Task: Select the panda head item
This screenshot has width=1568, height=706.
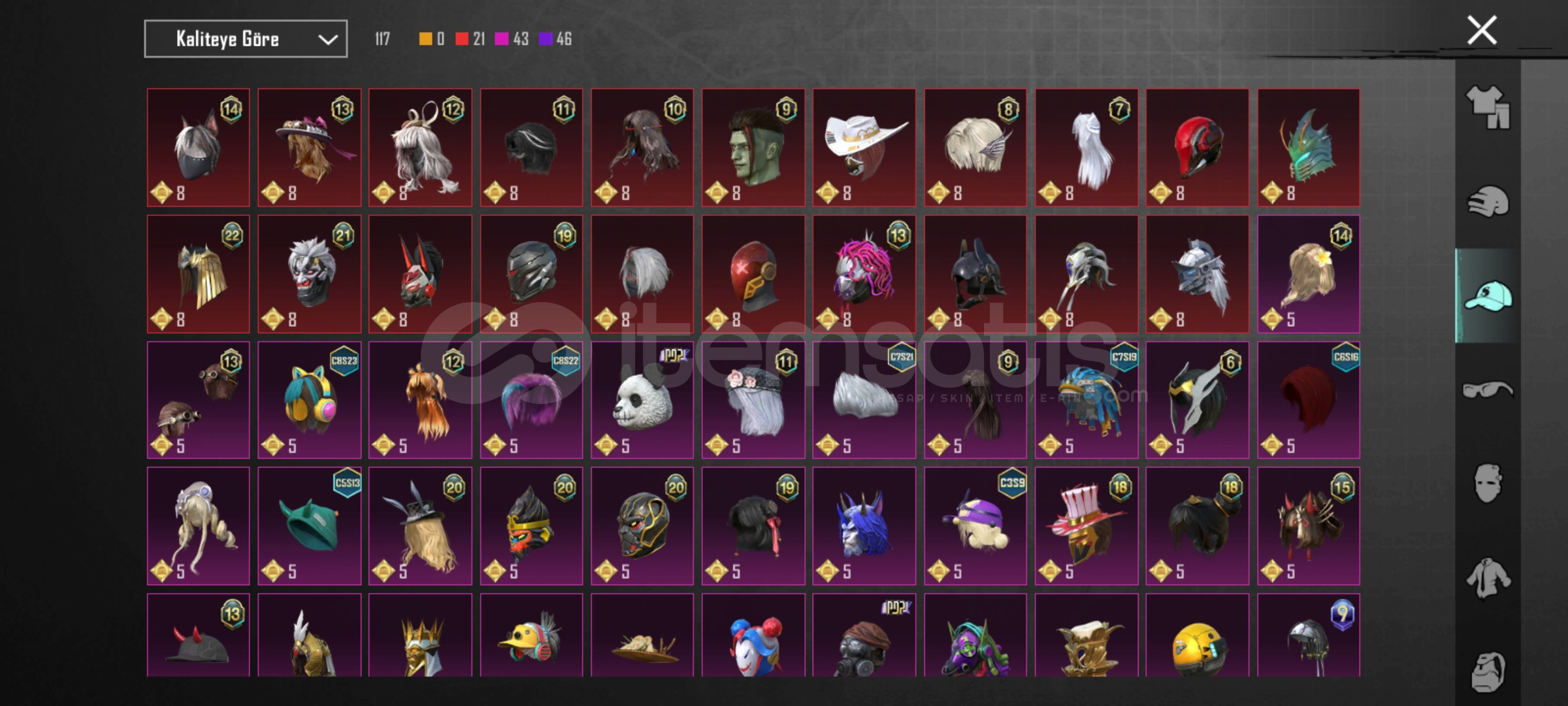Action: point(642,400)
